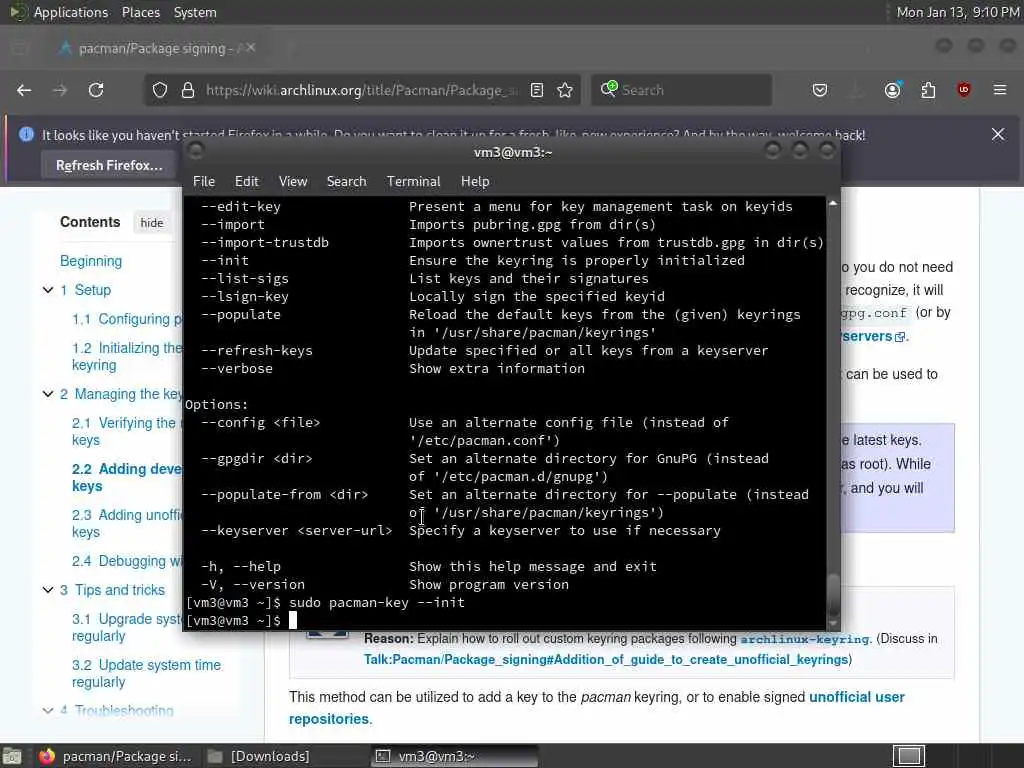
Task: Hide the Contents sidebar
Action: pyautogui.click(x=152, y=223)
